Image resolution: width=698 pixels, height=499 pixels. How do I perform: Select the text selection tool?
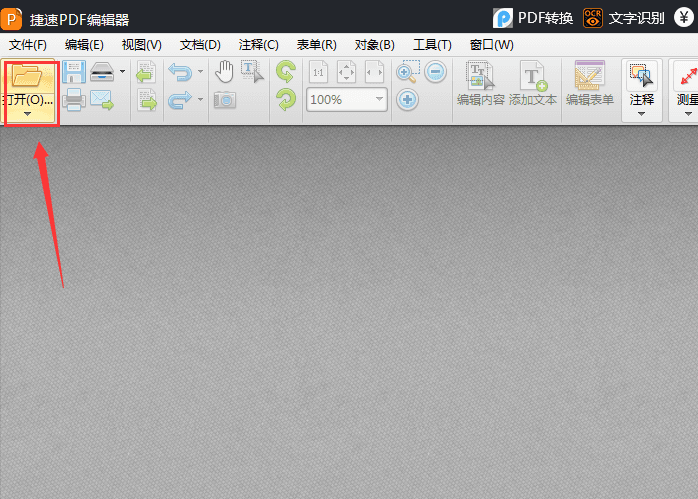252,71
